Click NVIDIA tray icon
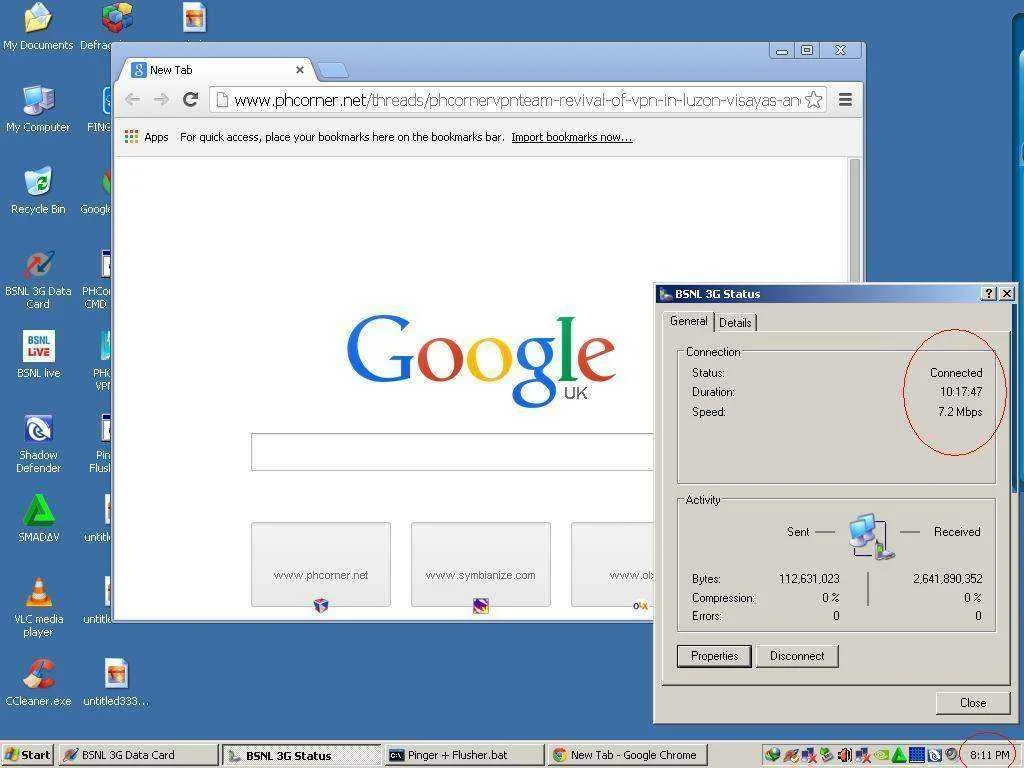 pyautogui.click(x=881, y=755)
